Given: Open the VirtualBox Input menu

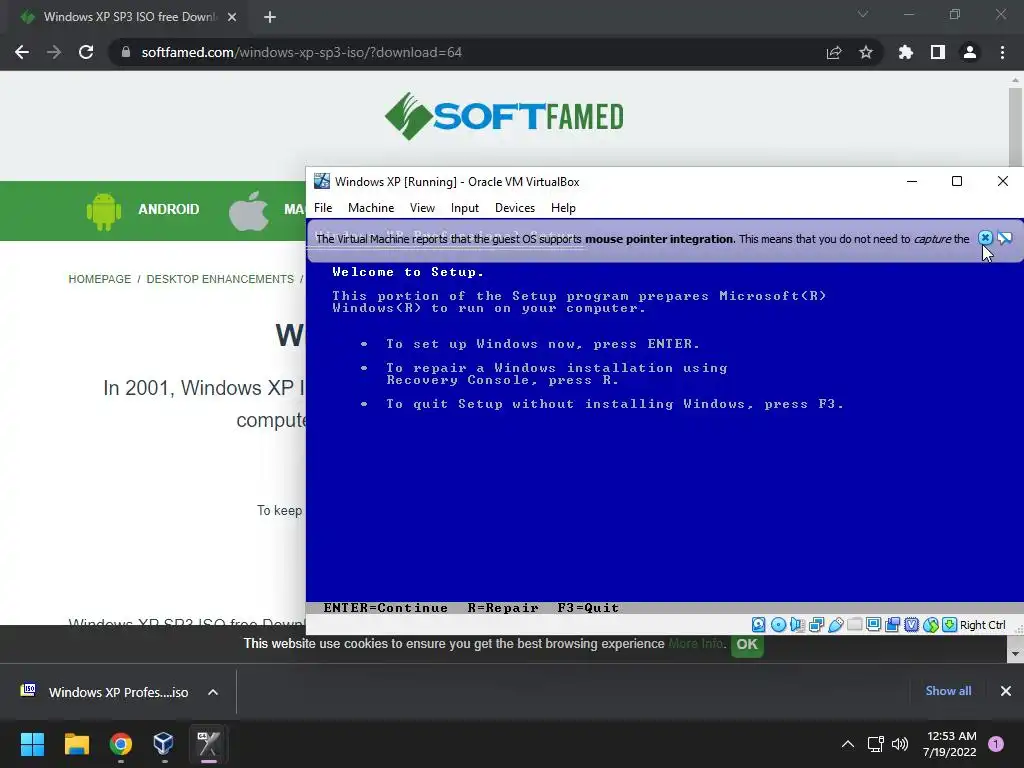Looking at the screenshot, I should point(465,208).
